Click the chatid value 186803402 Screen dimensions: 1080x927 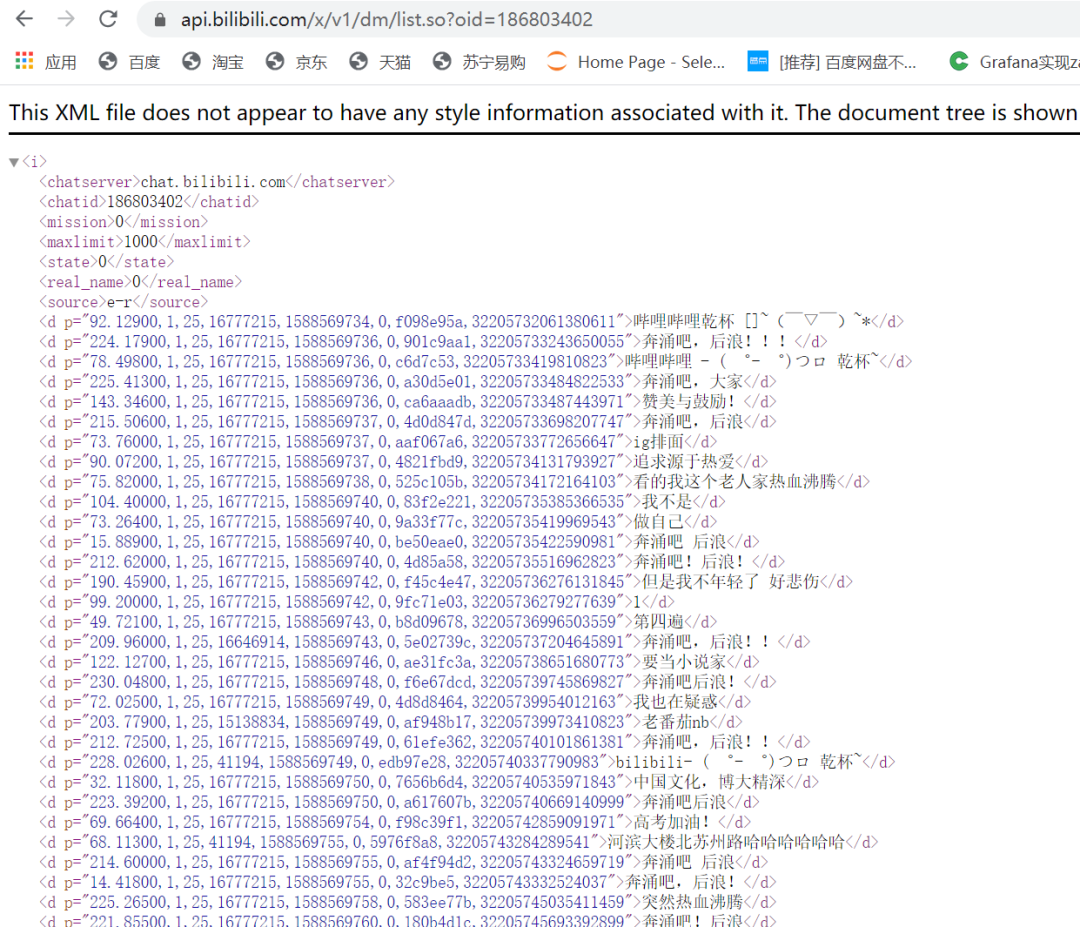[x=145, y=202]
